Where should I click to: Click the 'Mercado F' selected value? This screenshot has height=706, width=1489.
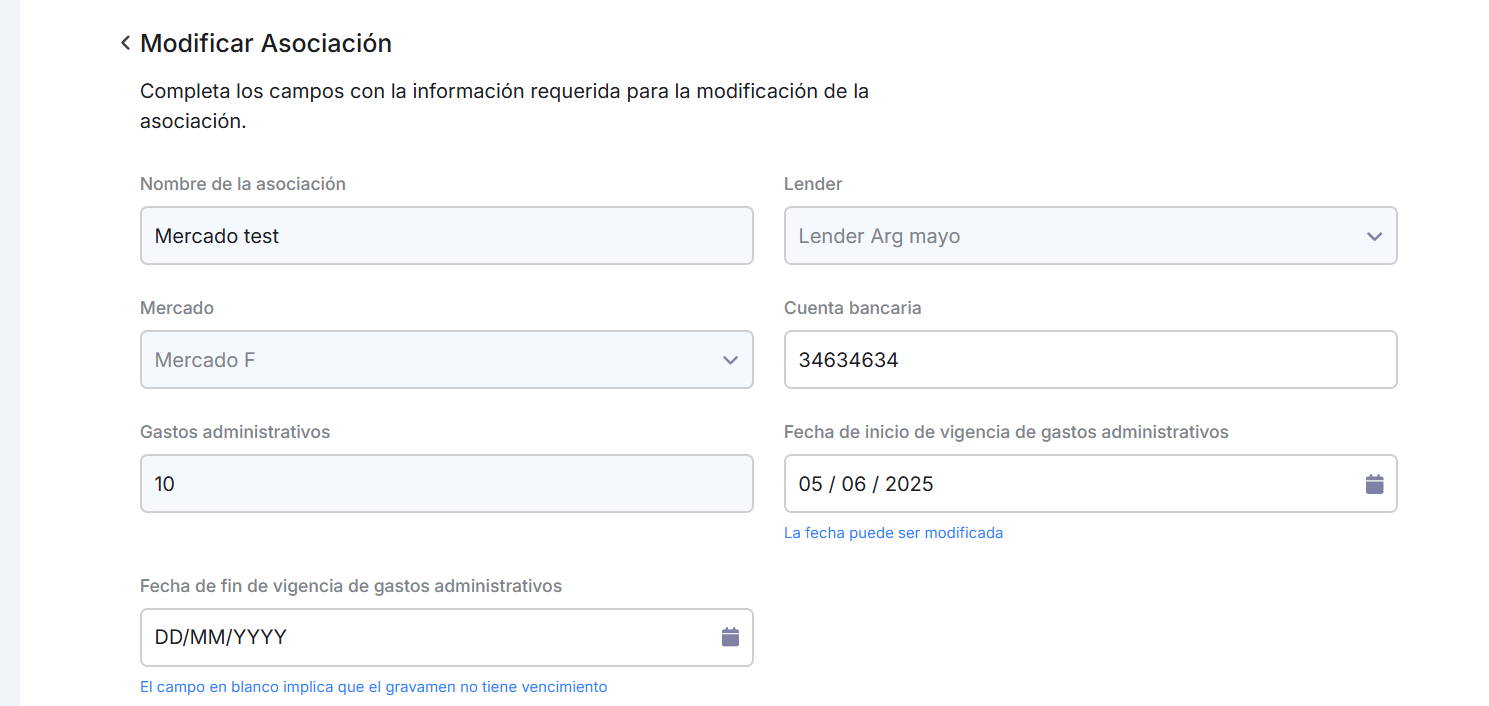coord(205,360)
